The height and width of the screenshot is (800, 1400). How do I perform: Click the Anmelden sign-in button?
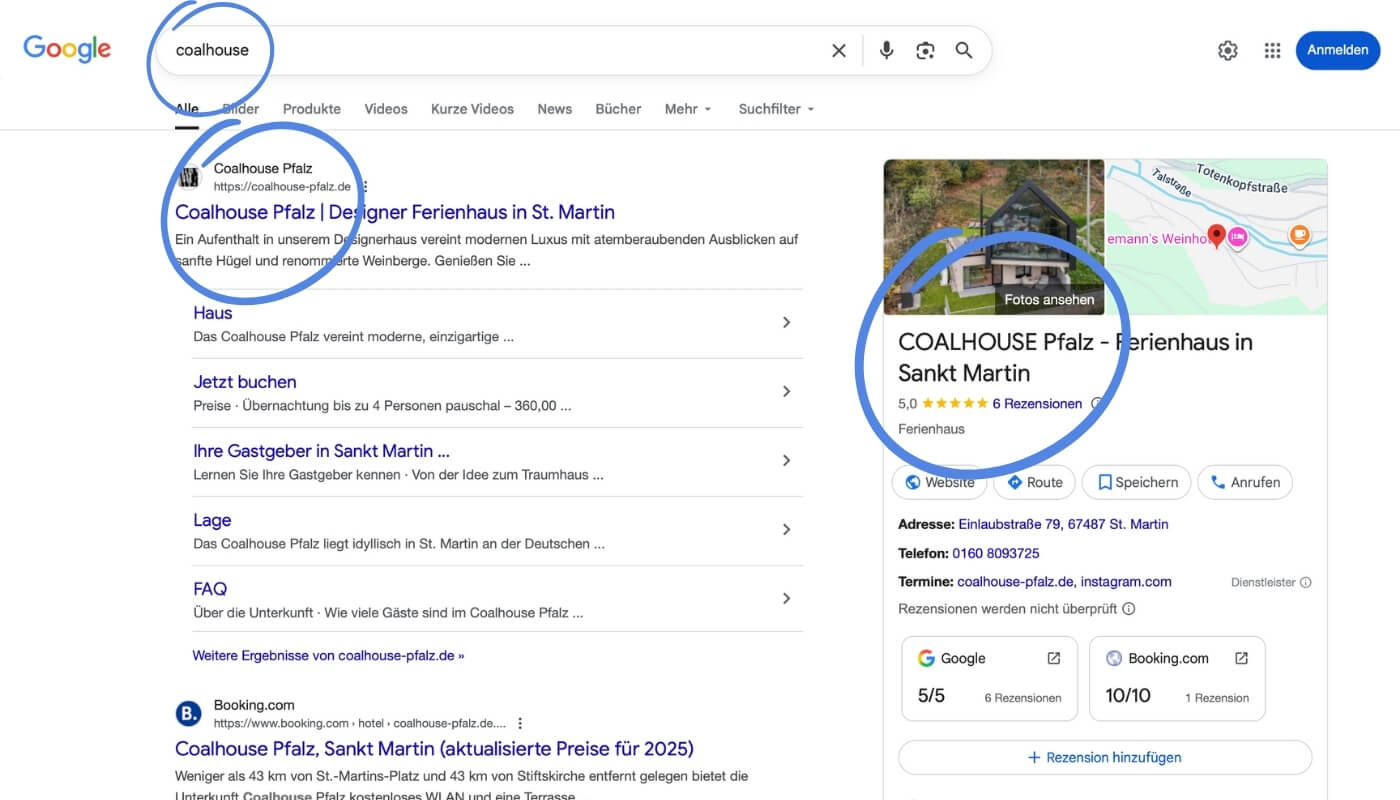pyautogui.click(x=1337, y=51)
